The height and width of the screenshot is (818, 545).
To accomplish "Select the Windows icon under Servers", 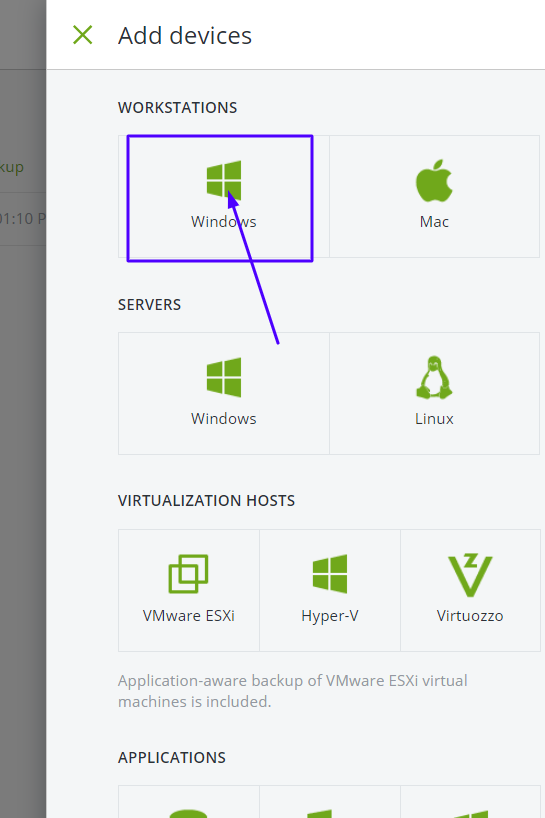I will tap(224, 377).
